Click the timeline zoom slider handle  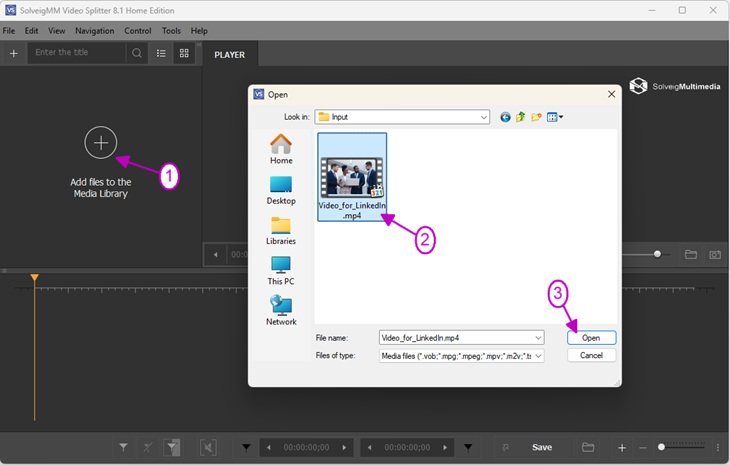pyautogui.click(x=661, y=447)
